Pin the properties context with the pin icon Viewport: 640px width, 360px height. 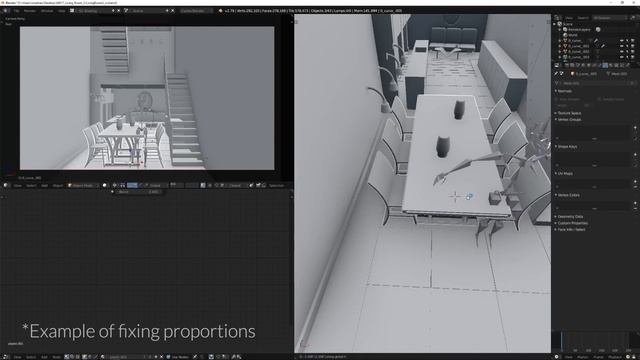coord(556,73)
